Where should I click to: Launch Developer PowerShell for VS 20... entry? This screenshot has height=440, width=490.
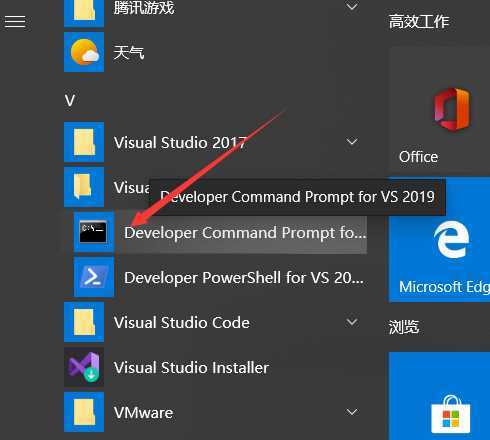[x=220, y=277]
